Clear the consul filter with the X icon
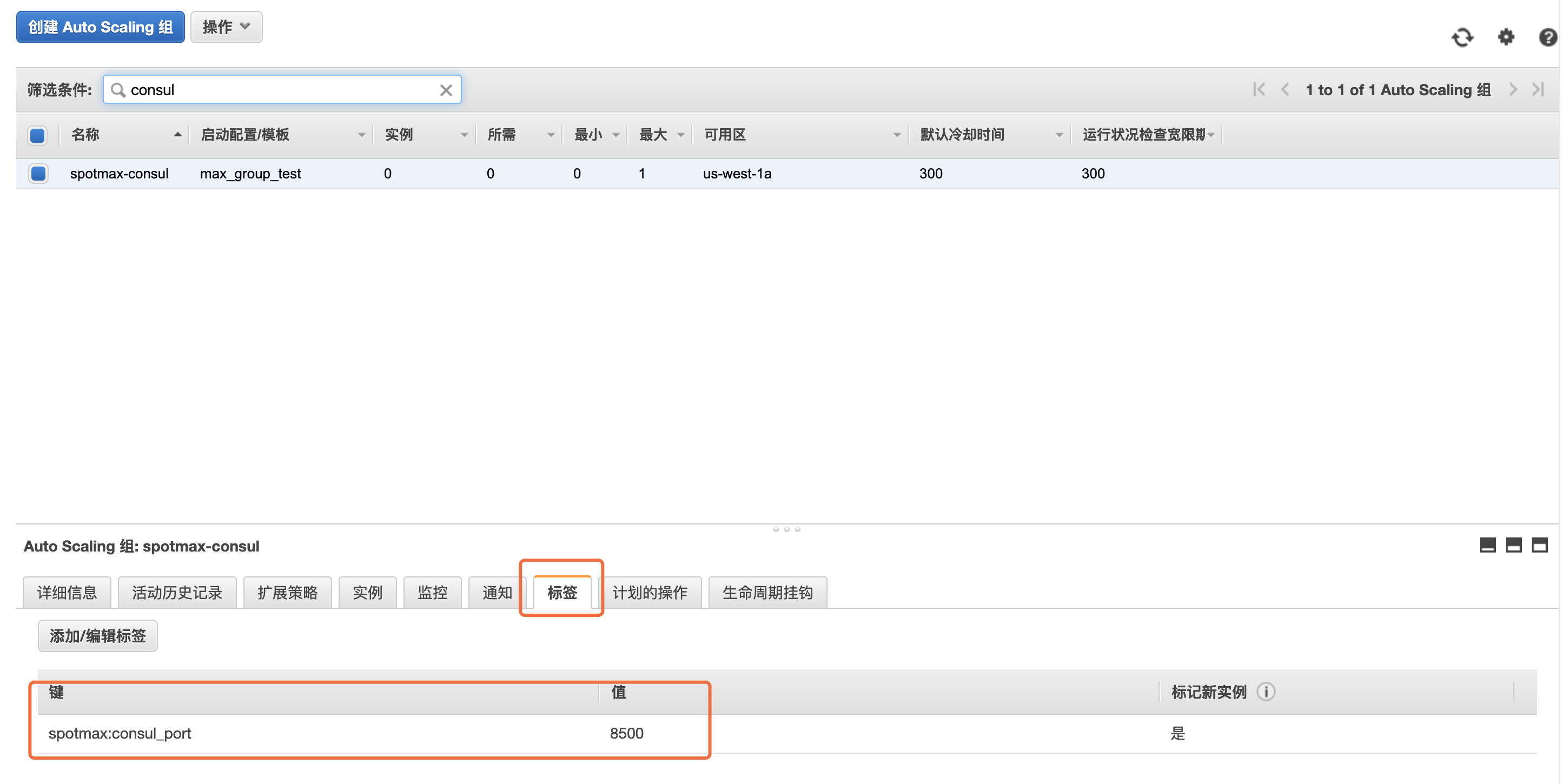 [x=446, y=90]
